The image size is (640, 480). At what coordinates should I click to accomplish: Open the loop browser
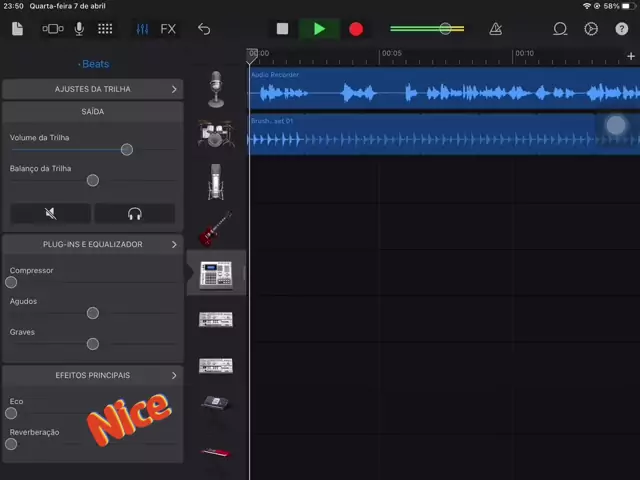[x=560, y=29]
